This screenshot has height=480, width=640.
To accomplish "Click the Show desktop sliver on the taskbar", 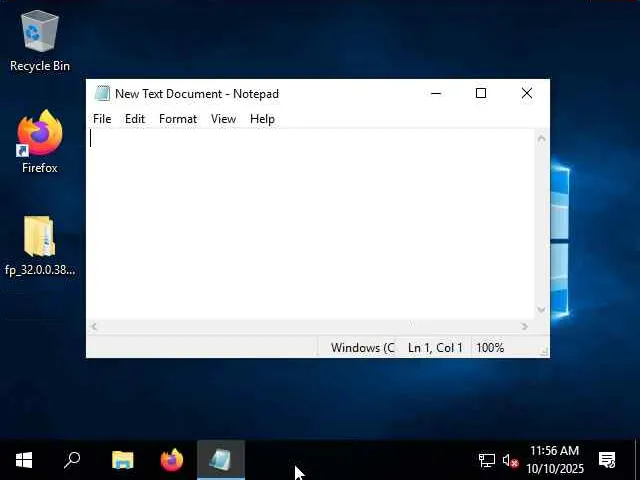I will coord(637,460).
